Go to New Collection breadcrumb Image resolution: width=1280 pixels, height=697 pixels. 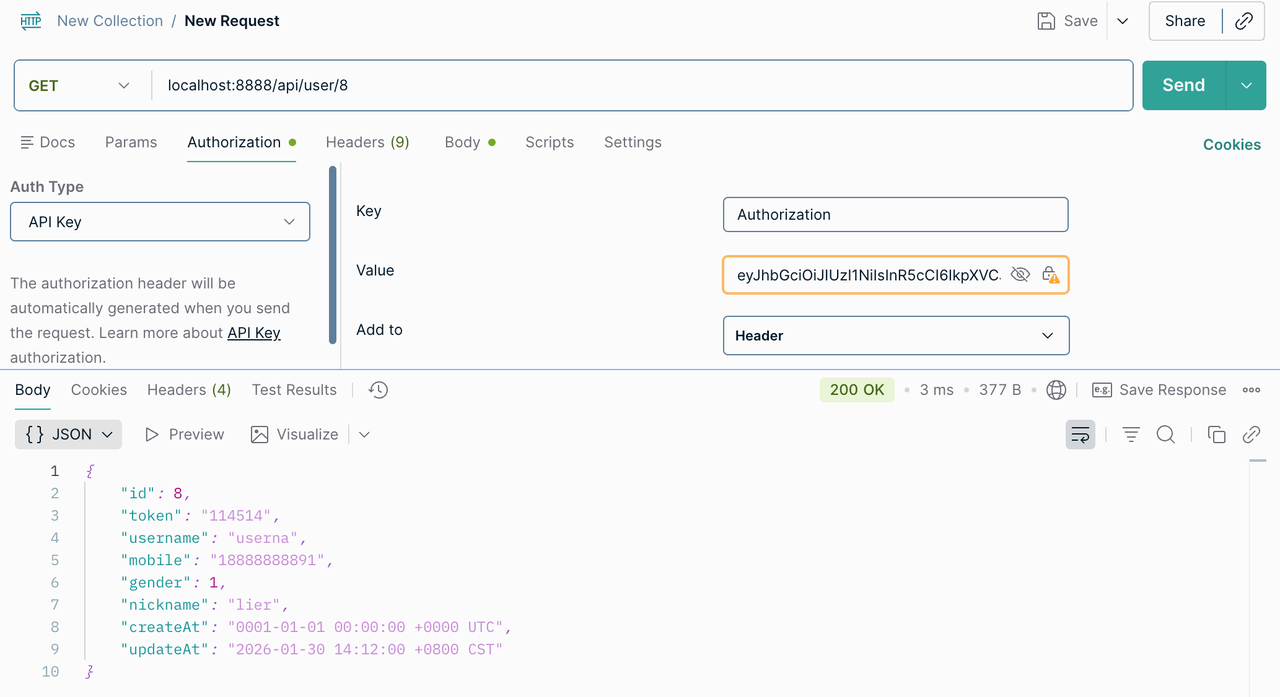pos(110,21)
